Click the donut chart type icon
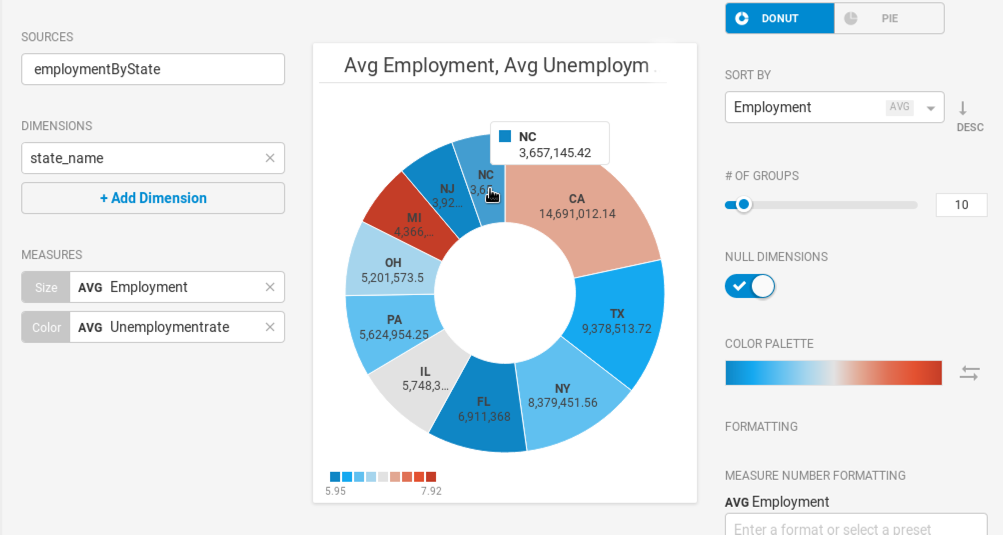Image resolution: width=1003 pixels, height=535 pixels. coord(741,19)
